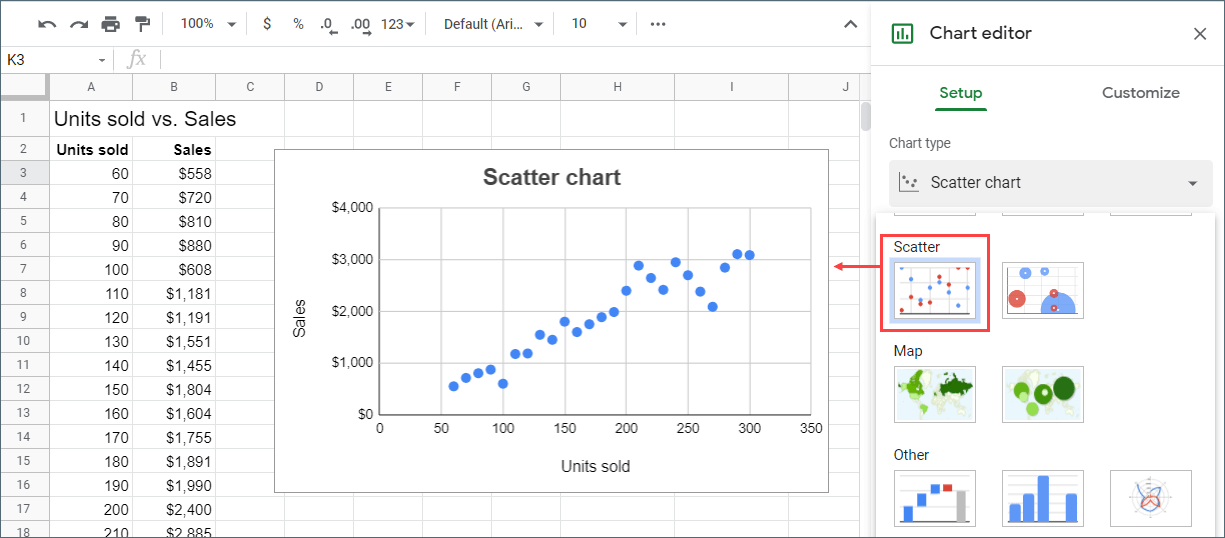The width and height of the screenshot is (1225, 538).
Task: Click cell containing $2,400
Action: click(174, 509)
